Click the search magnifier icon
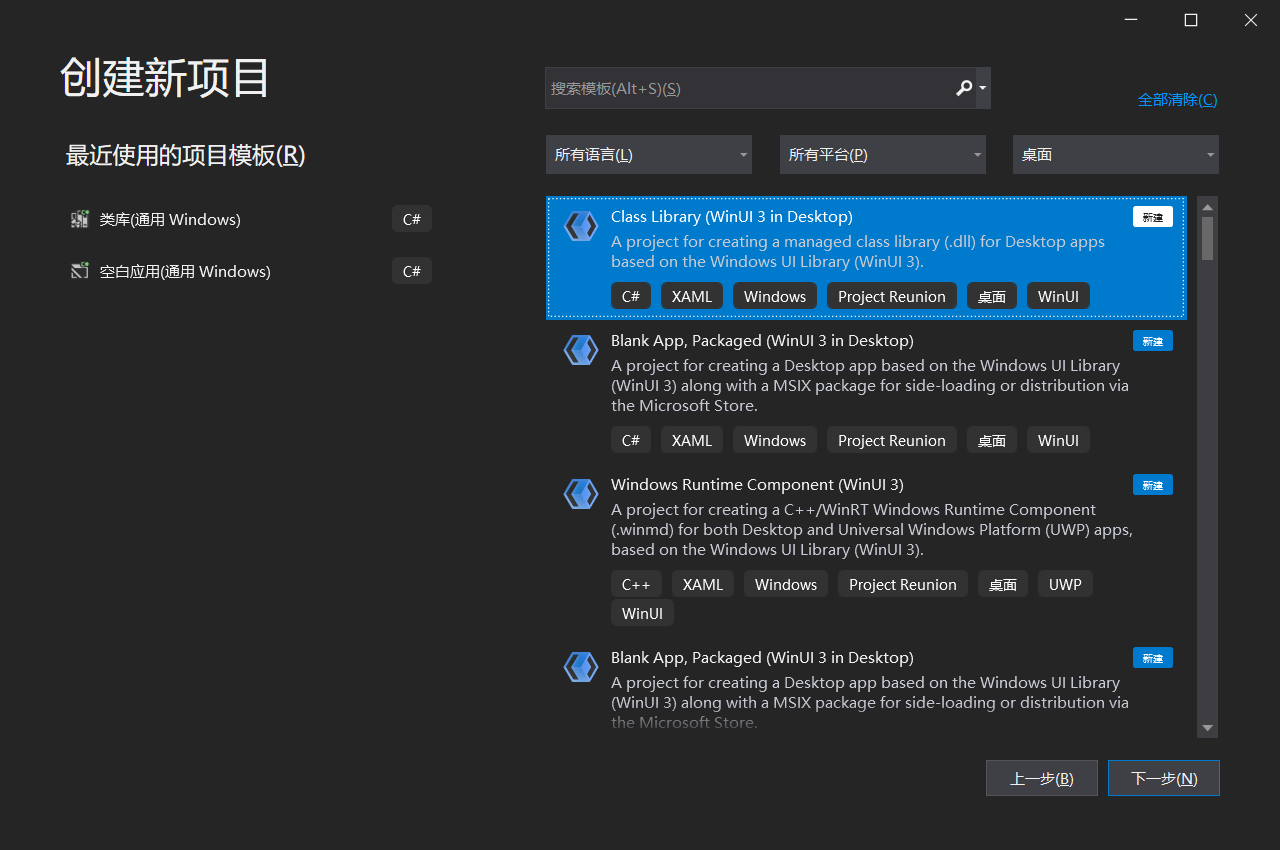The width and height of the screenshot is (1280, 850). [x=964, y=88]
